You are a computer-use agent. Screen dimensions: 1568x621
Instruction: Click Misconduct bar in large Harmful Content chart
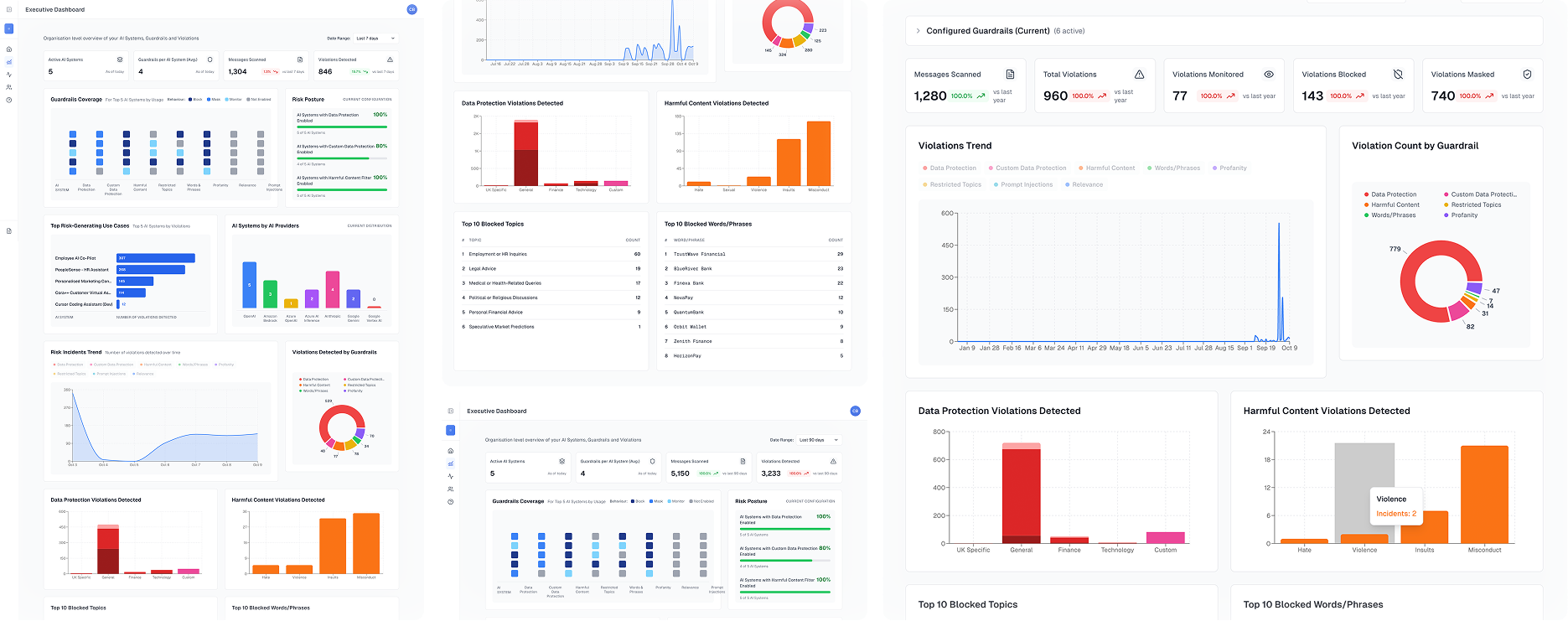[x=1484, y=494]
